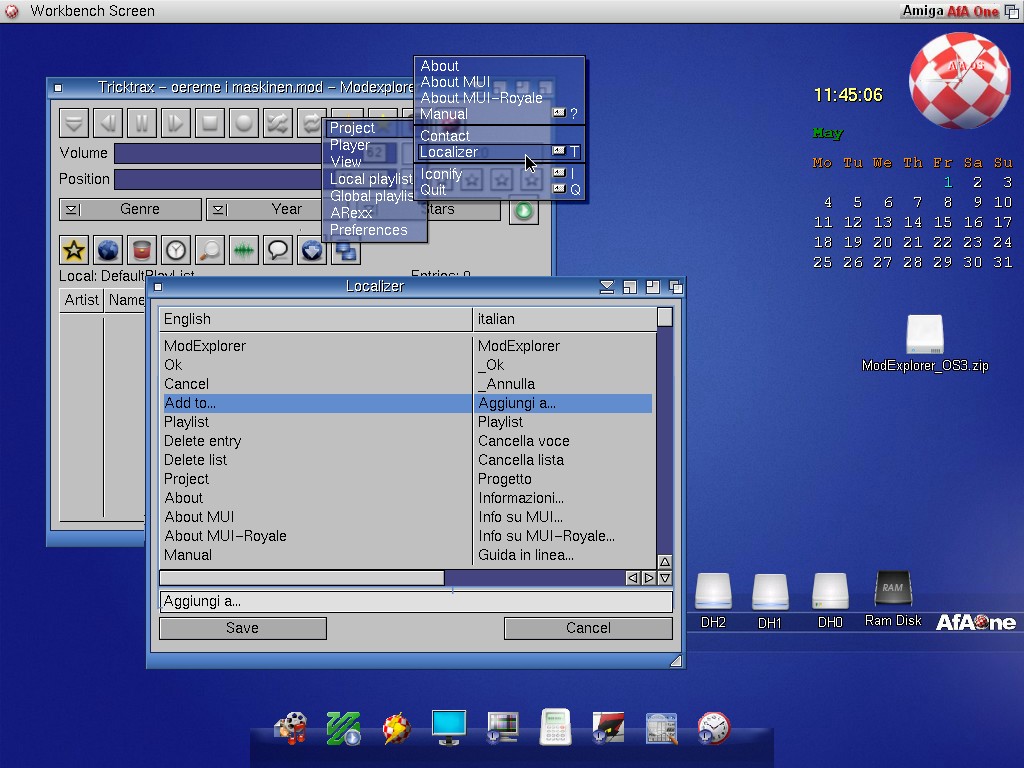Click the translation text field 'Aggiungi a...'

pyautogui.click(x=415, y=601)
